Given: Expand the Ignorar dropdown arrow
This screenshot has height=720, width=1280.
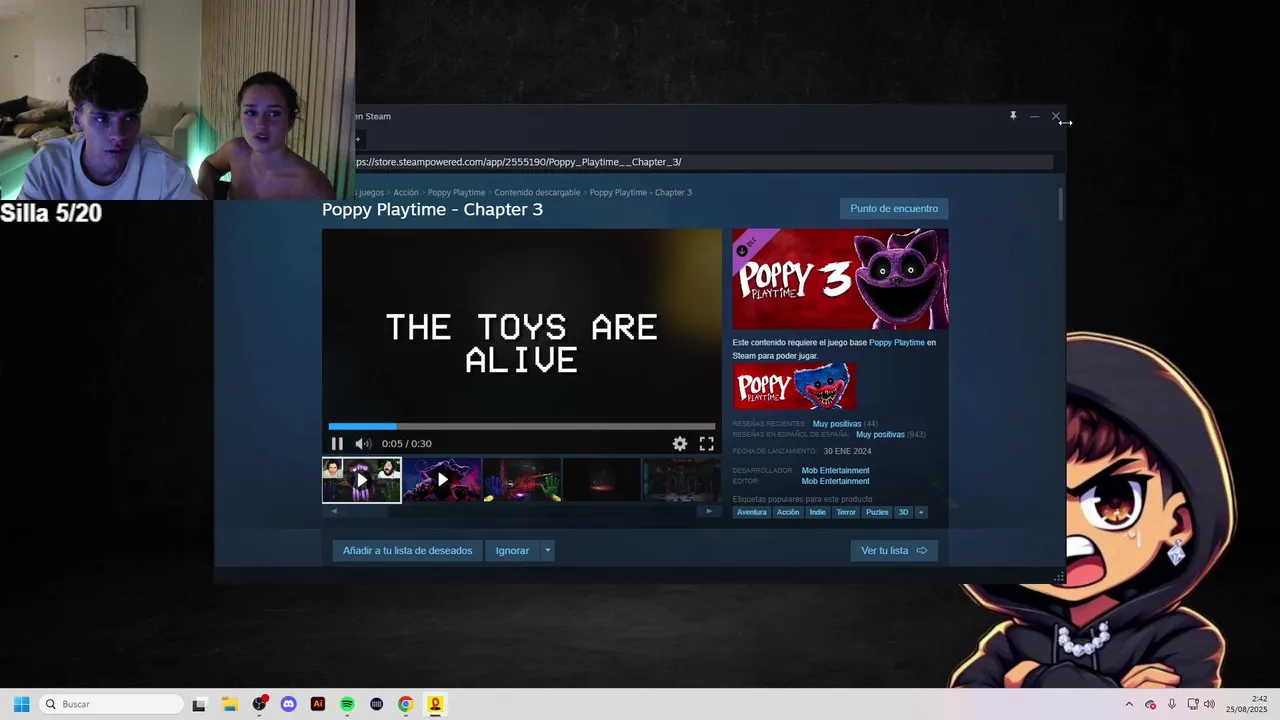Looking at the screenshot, I should coord(547,551).
